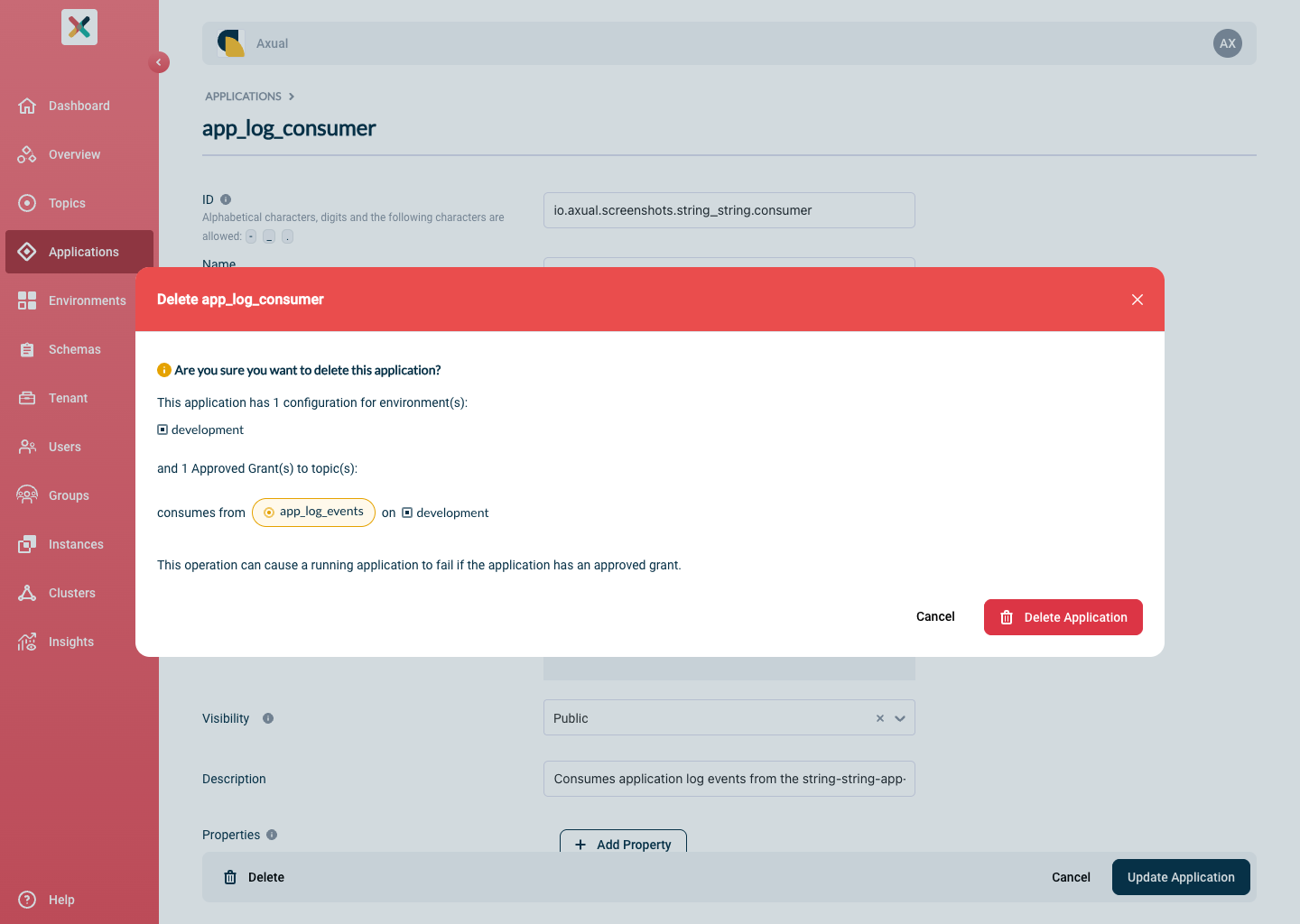The height and width of the screenshot is (924, 1300).
Task: Click the development environment under configurations
Action: point(200,430)
